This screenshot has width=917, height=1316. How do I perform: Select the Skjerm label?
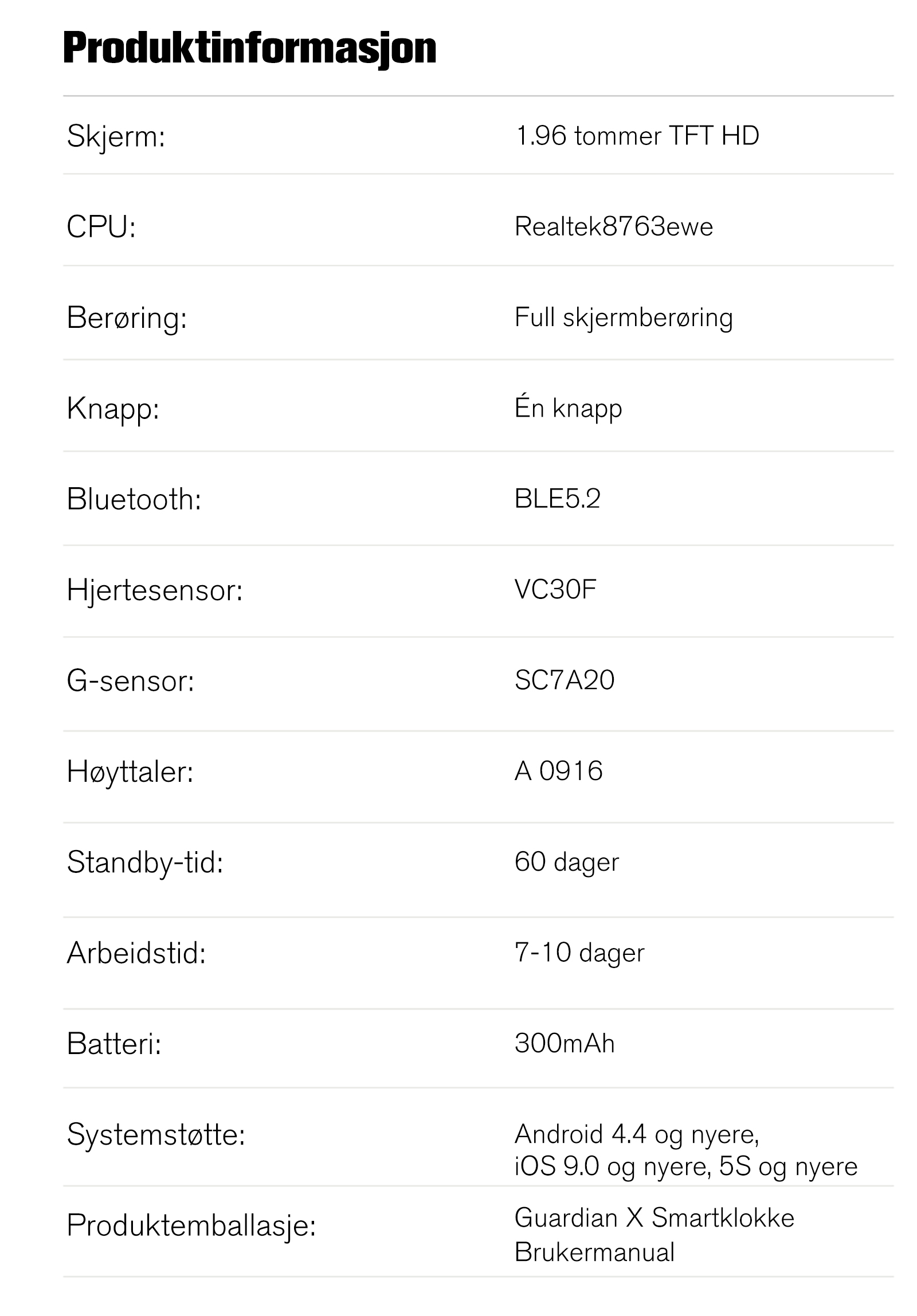tap(116, 136)
